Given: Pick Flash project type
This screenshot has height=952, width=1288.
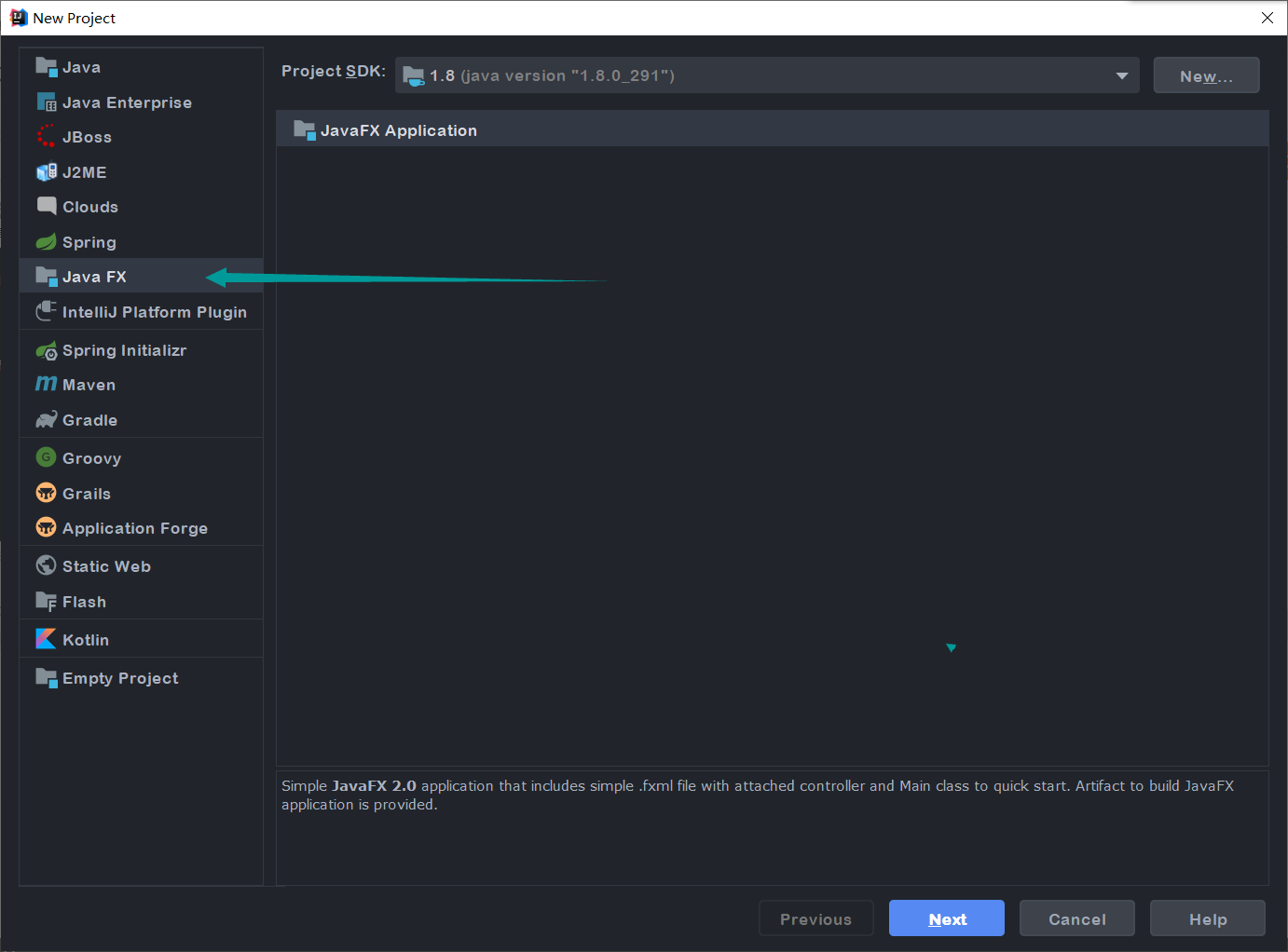Looking at the screenshot, I should (x=141, y=602).
